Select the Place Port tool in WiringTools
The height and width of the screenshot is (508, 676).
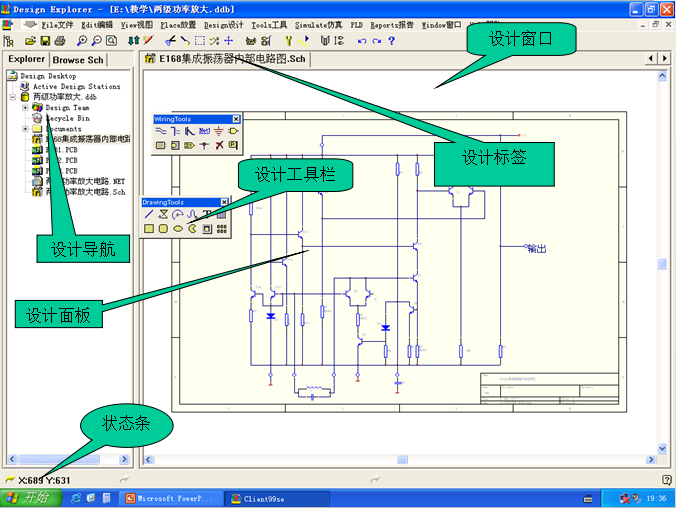click(190, 145)
